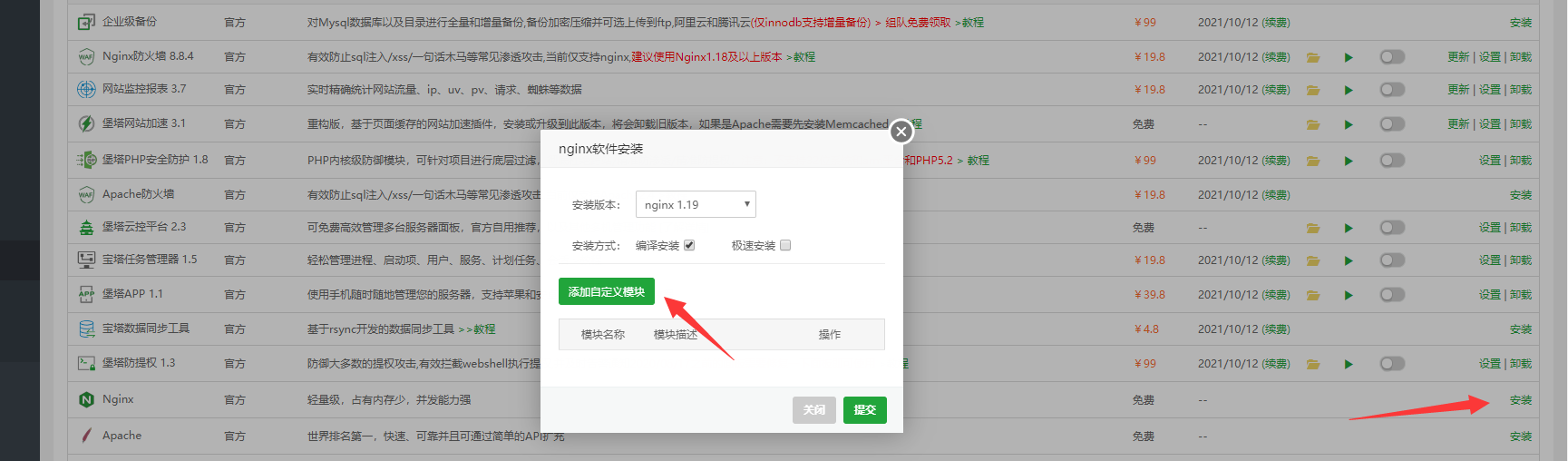Click 卸载 link in 堡塔网站加速 row
The width and height of the screenshot is (1568, 461).
point(1521,124)
